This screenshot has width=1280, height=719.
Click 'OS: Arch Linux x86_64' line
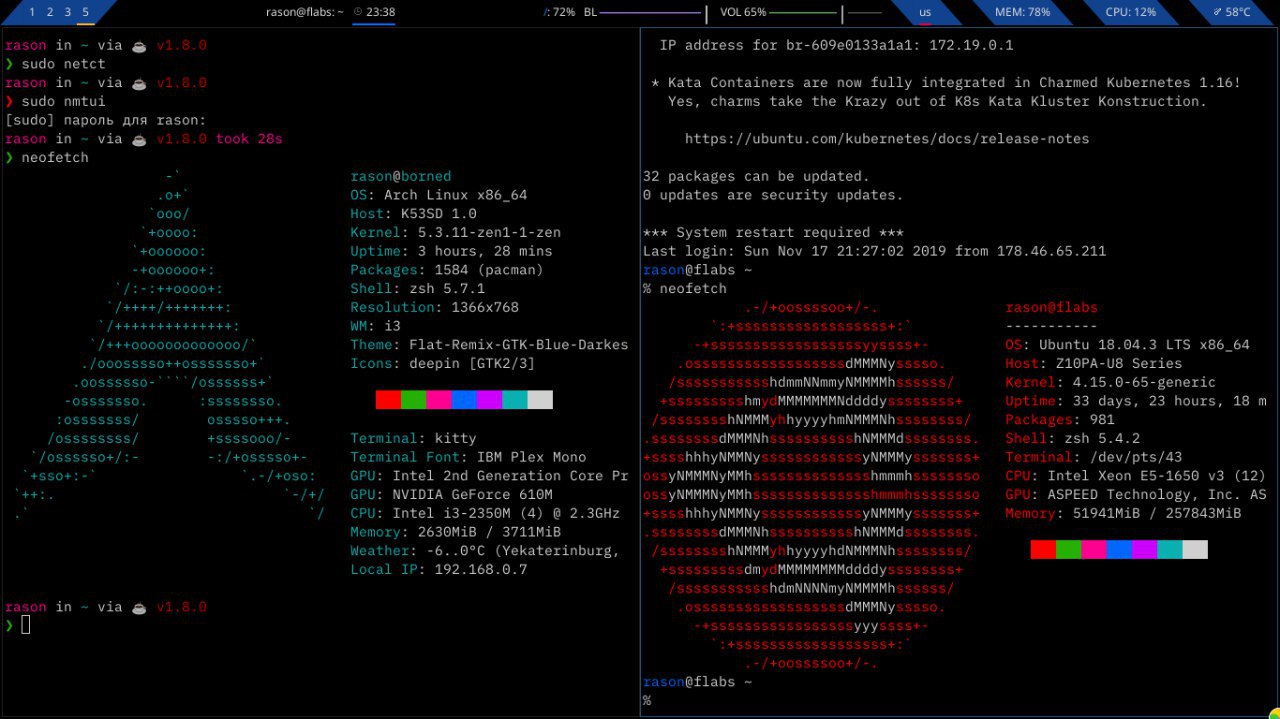point(439,195)
